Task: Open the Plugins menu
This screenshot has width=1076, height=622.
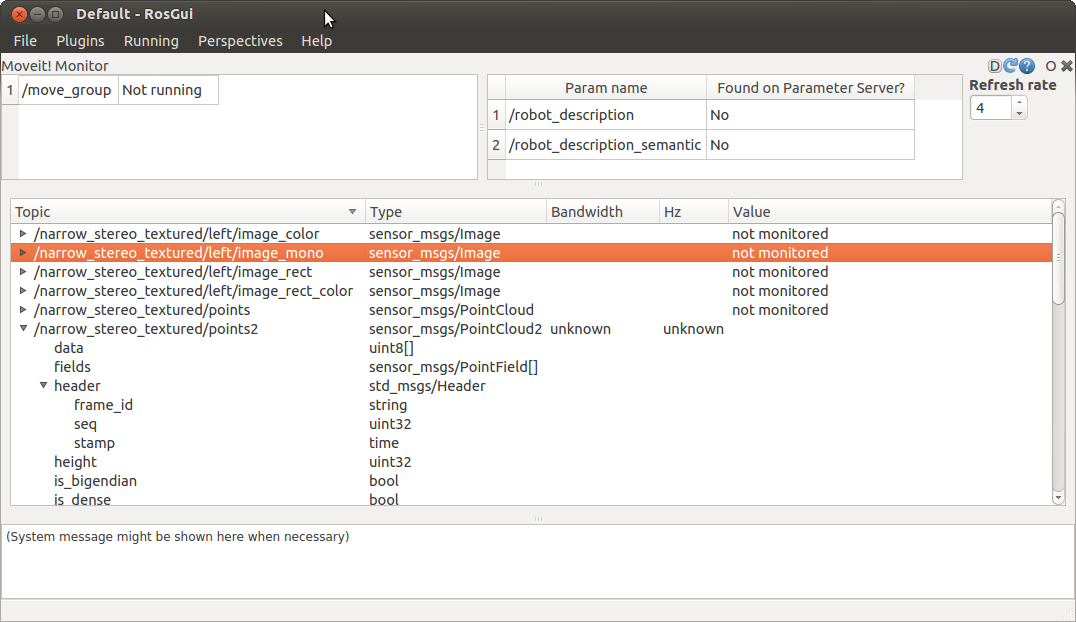Action: tap(80, 41)
